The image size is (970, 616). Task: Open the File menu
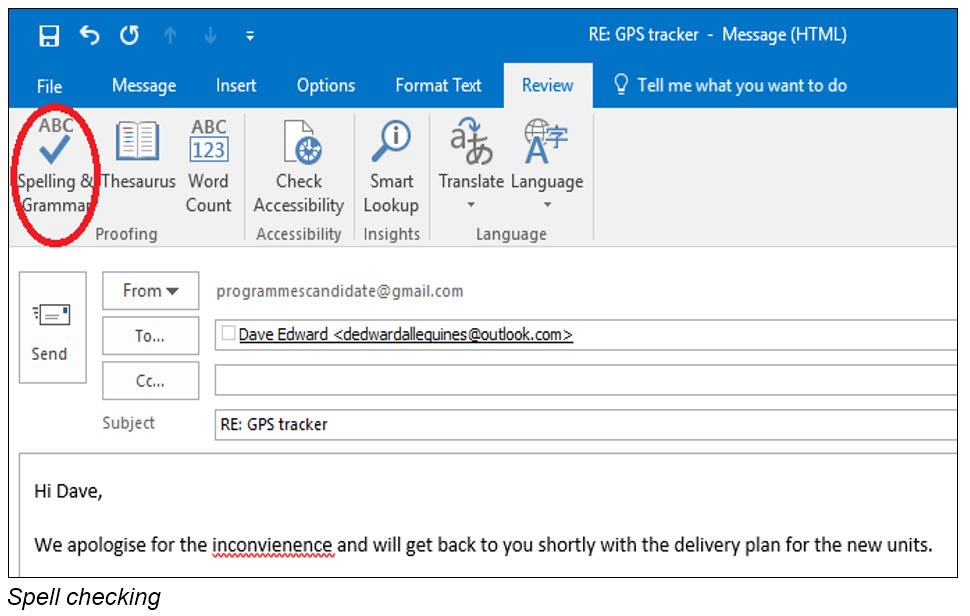49,86
